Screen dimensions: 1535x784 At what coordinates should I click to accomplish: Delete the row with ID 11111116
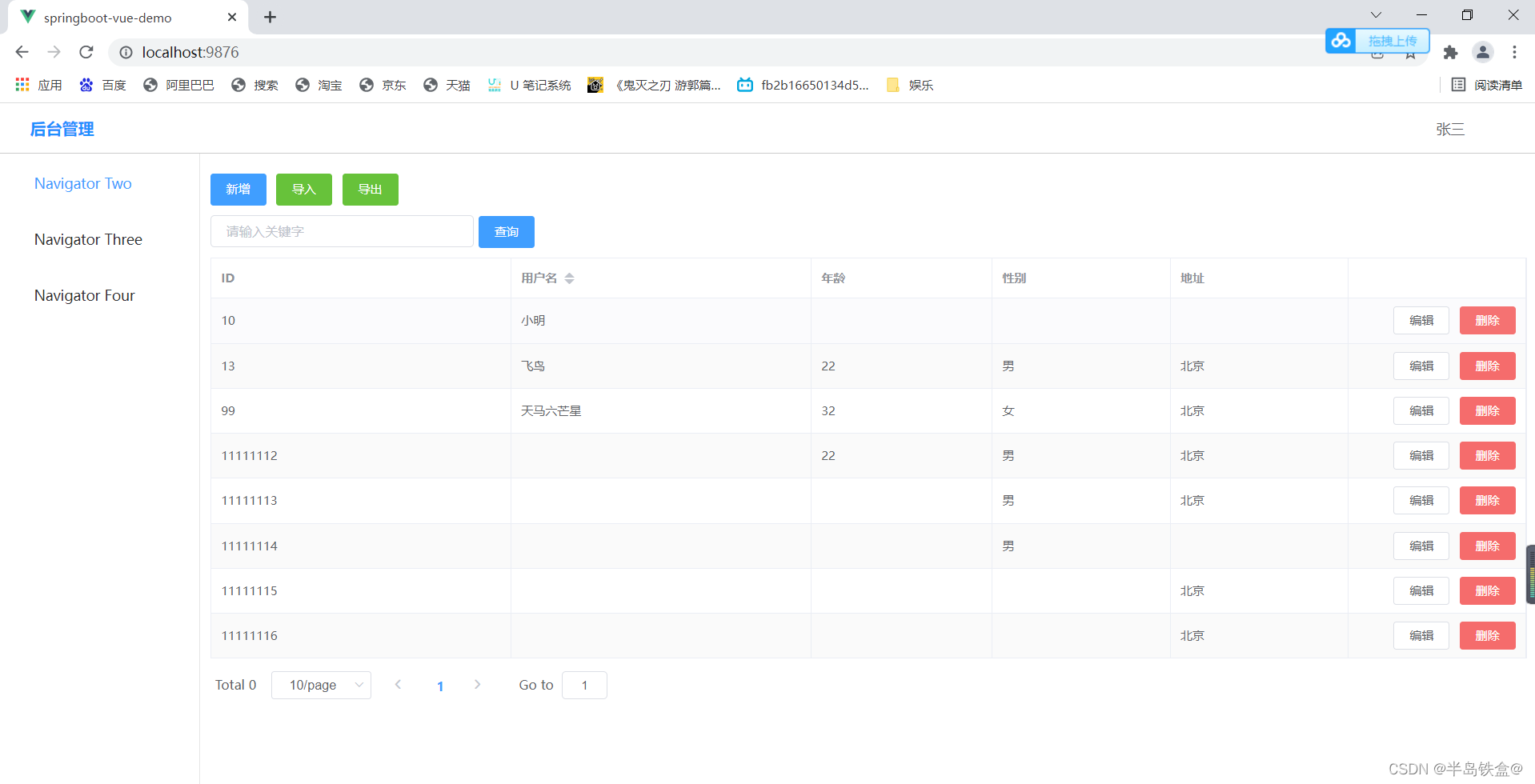pos(1488,635)
